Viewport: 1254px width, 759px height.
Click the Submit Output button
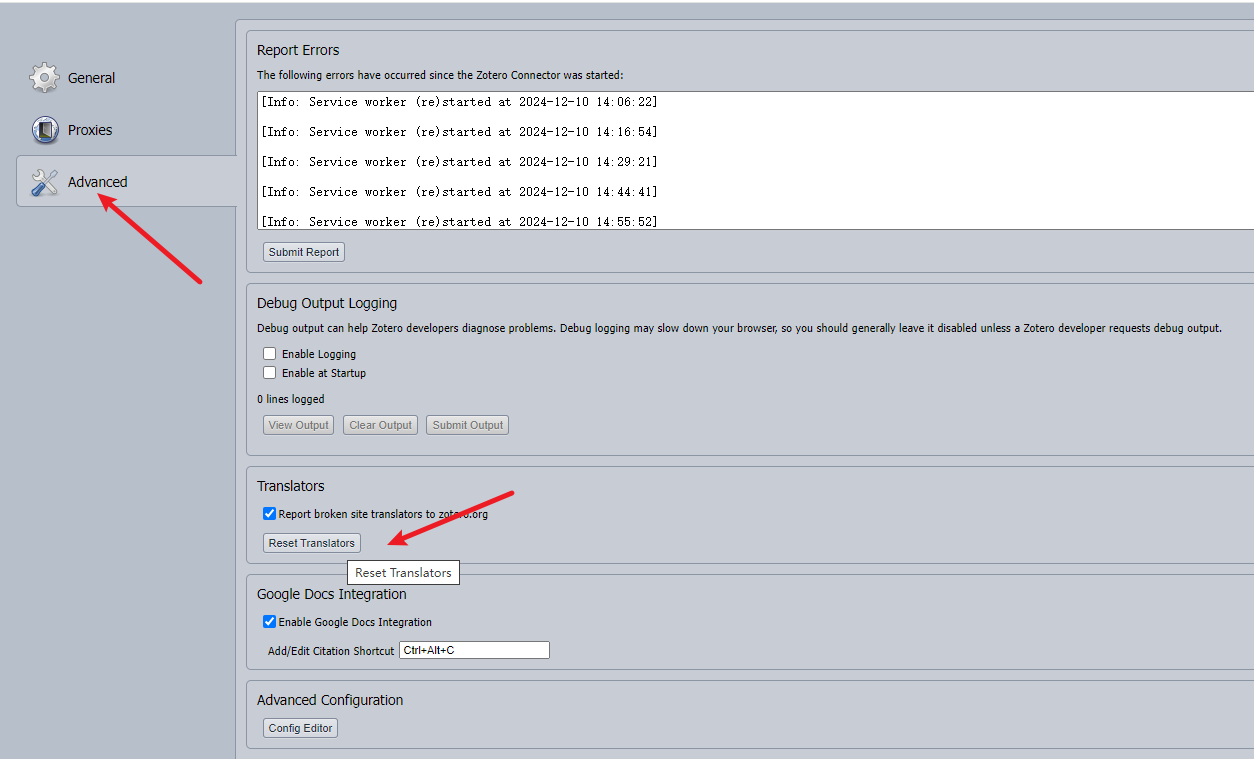(x=467, y=425)
